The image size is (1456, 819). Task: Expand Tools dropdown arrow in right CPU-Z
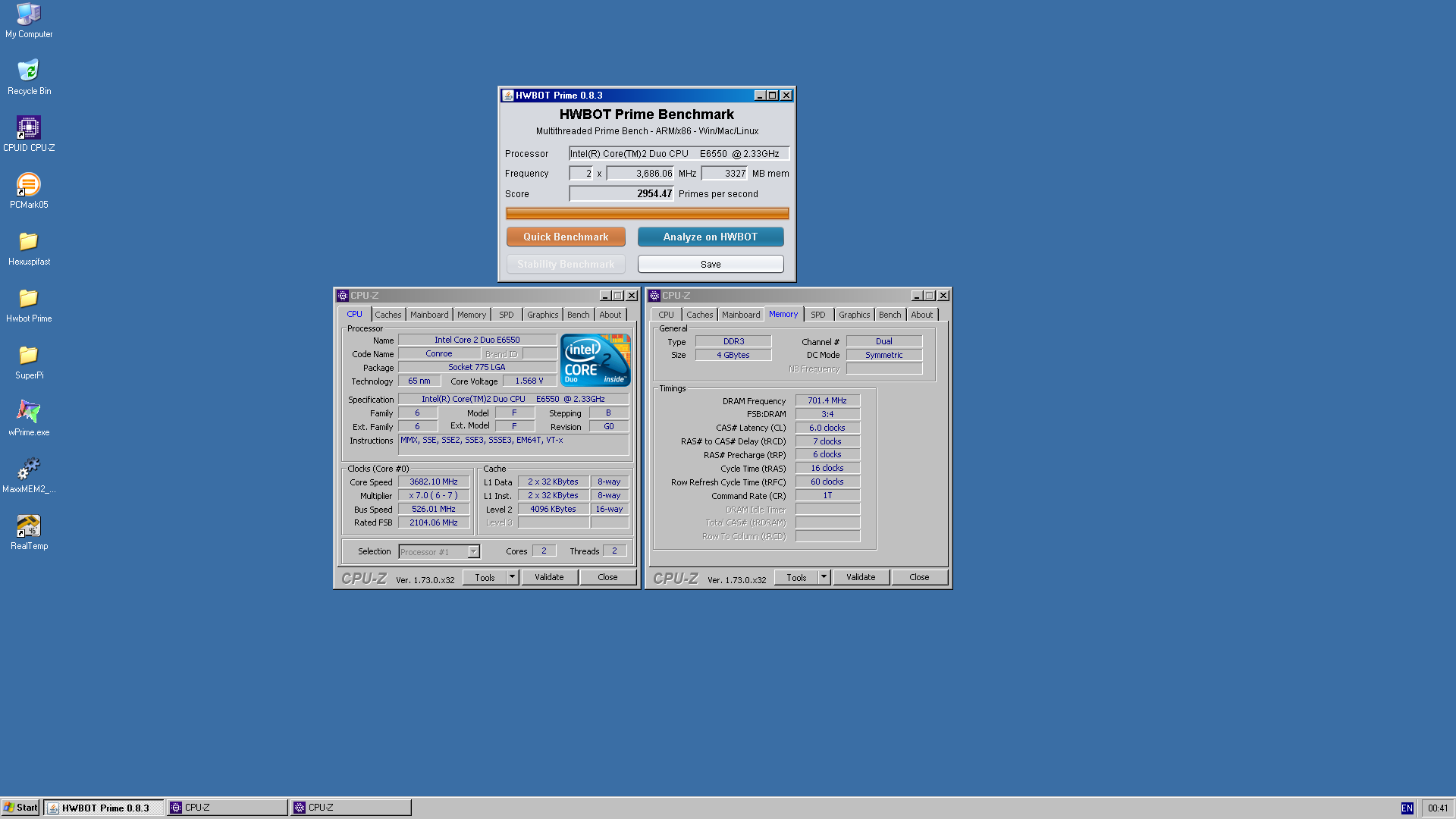(824, 577)
